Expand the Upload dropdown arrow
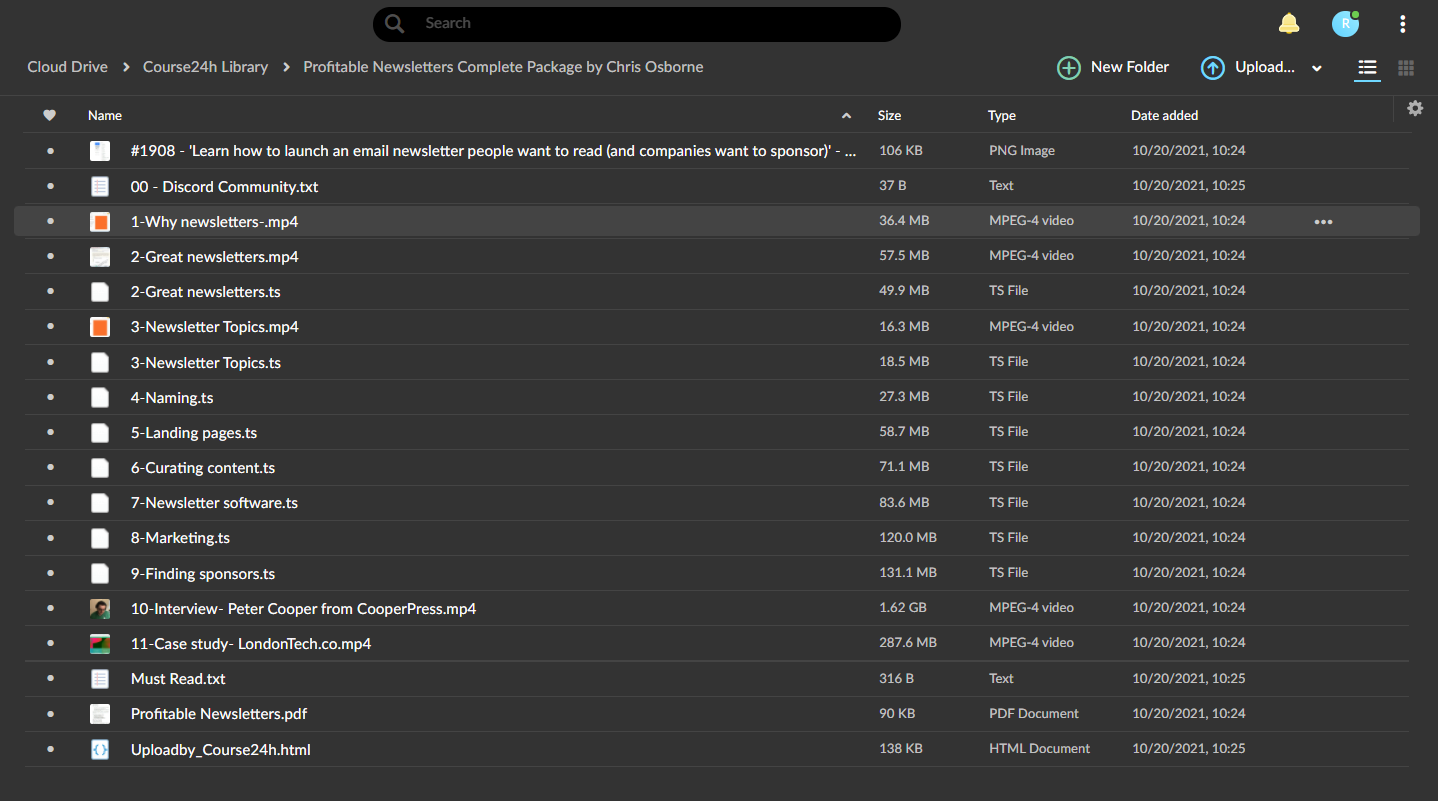The height and width of the screenshot is (801, 1438). pyautogui.click(x=1317, y=68)
